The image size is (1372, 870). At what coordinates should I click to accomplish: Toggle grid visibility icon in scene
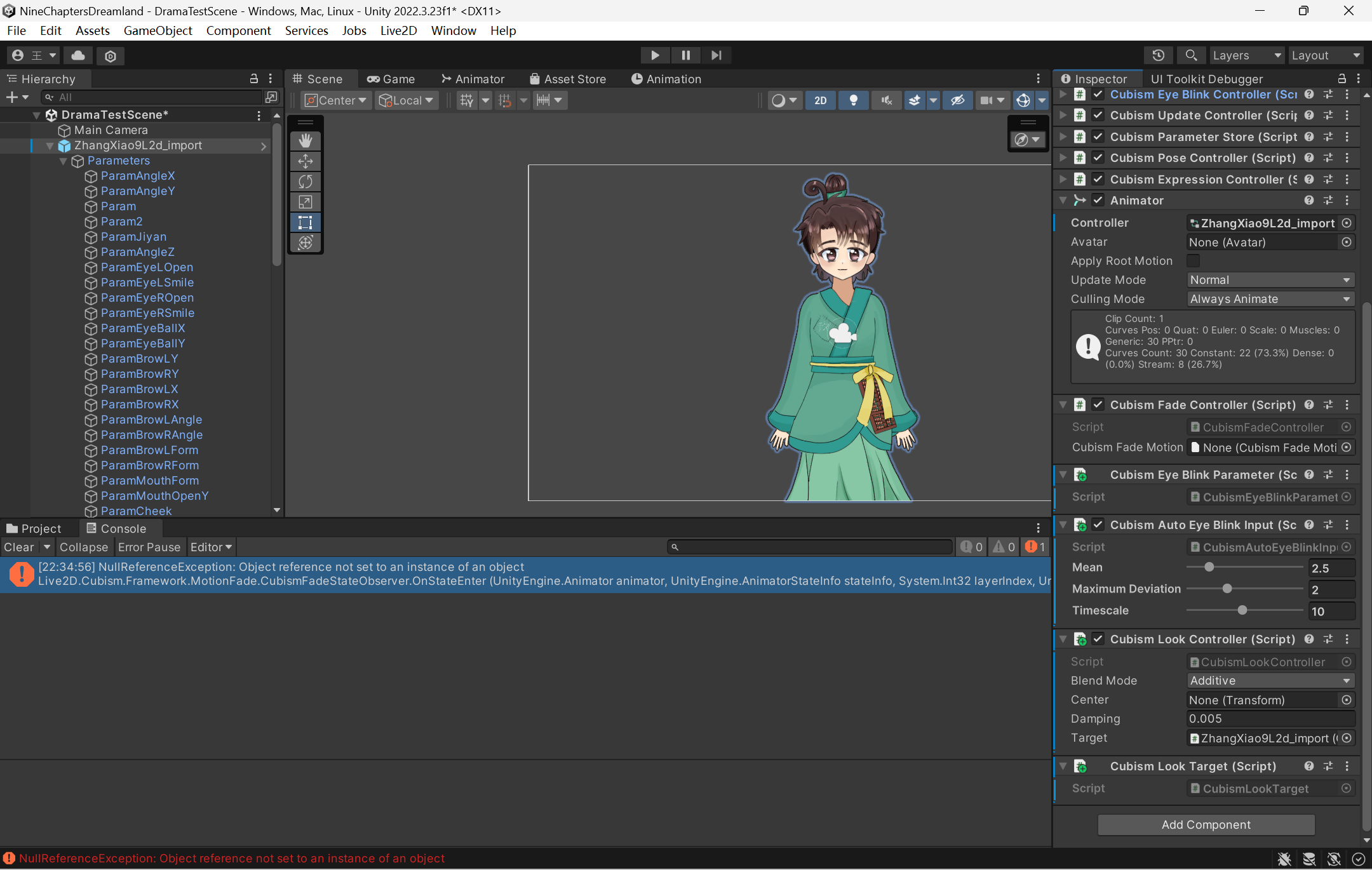tap(467, 100)
